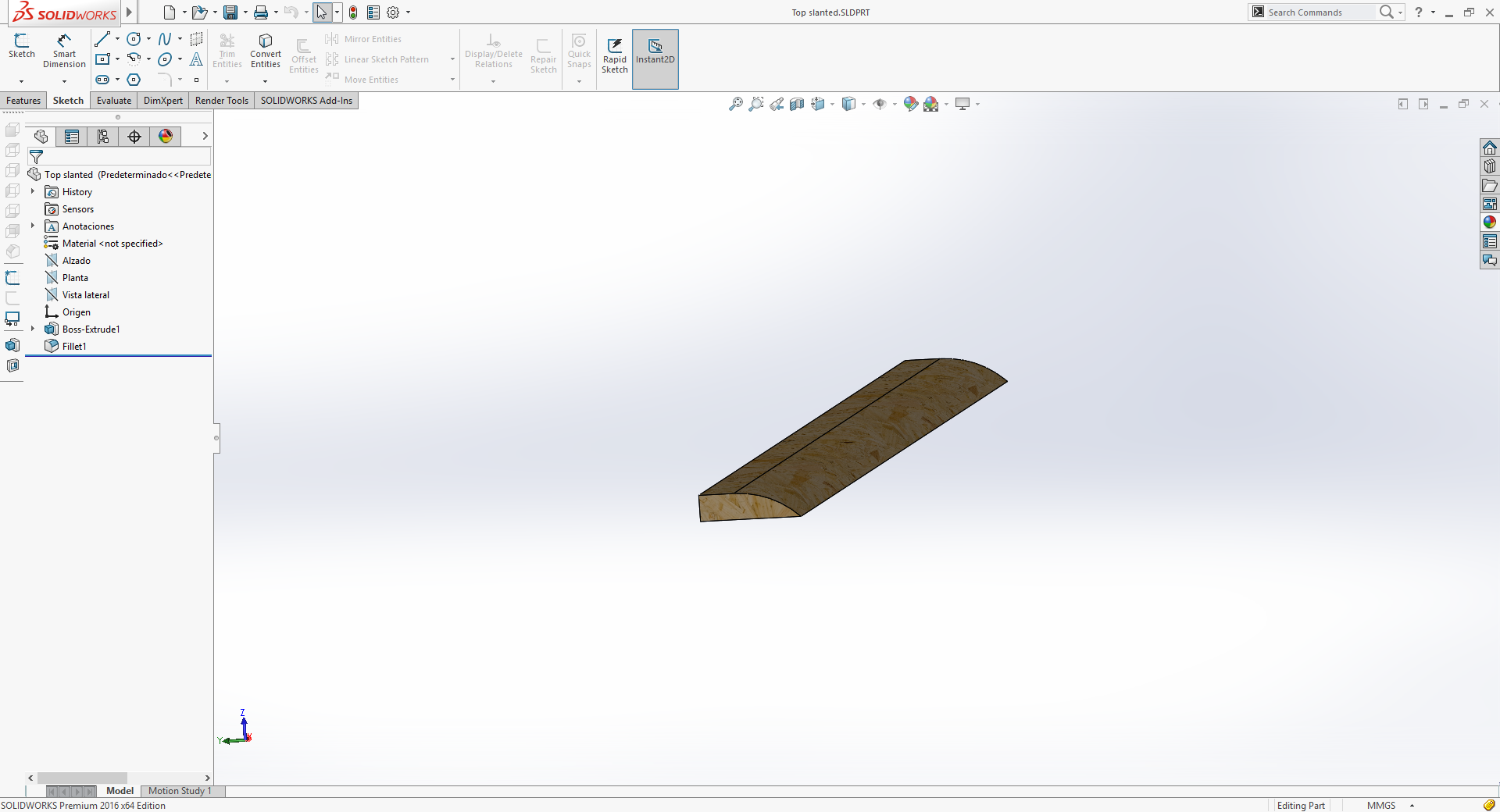Open Save dropdown arrow
Screen dimensions: 1500x812
(x=245, y=12)
